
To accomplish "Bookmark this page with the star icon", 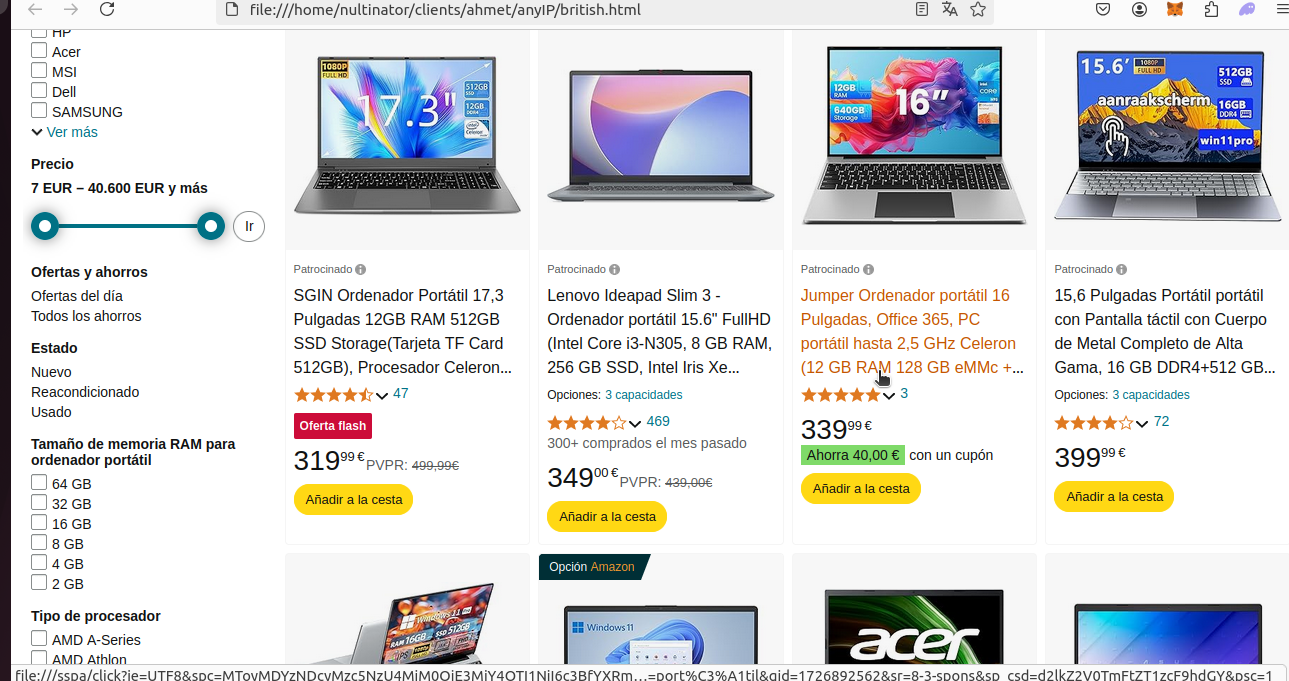I will tap(978, 10).
